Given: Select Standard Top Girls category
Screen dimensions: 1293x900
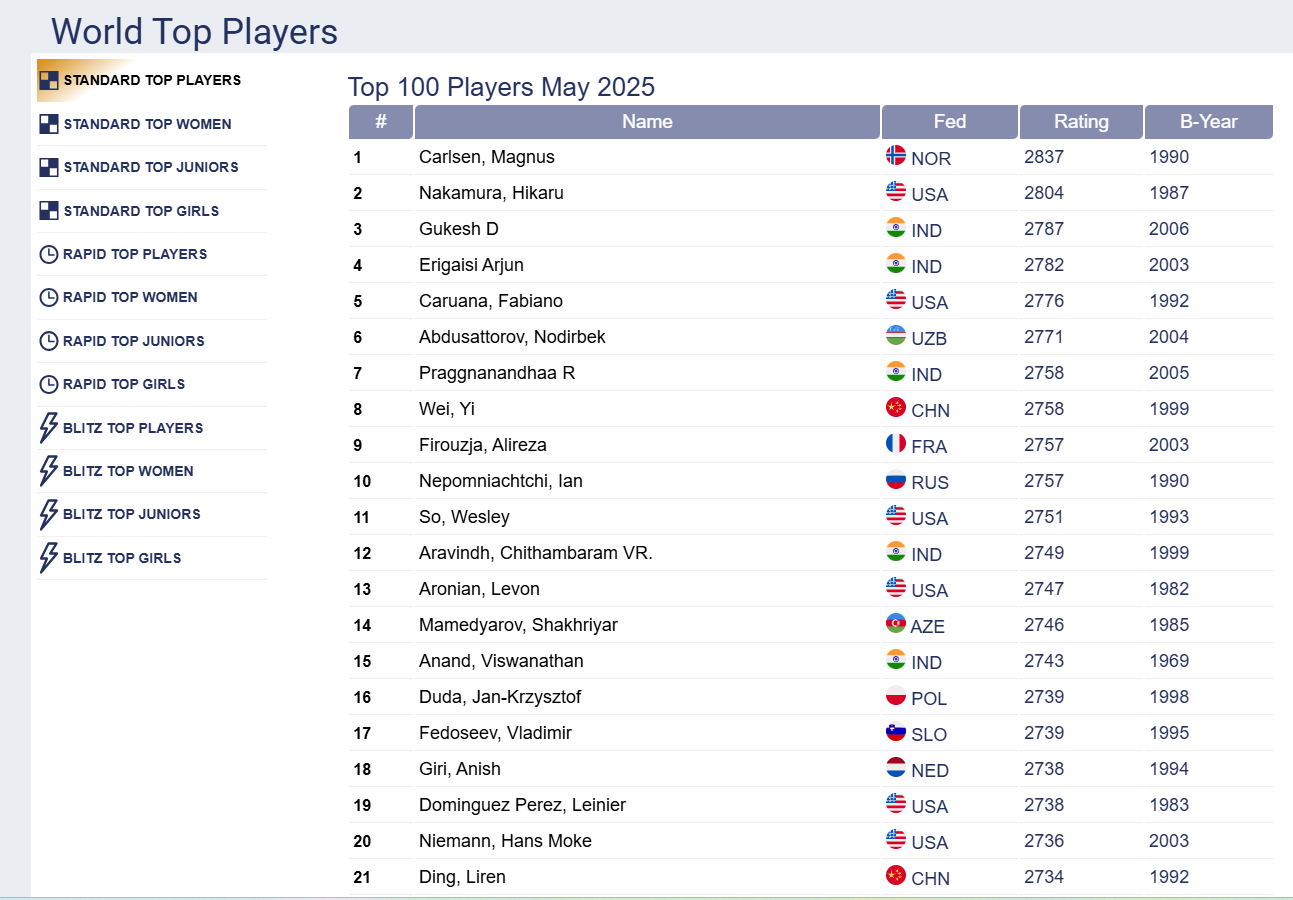Looking at the screenshot, I should point(136,211).
